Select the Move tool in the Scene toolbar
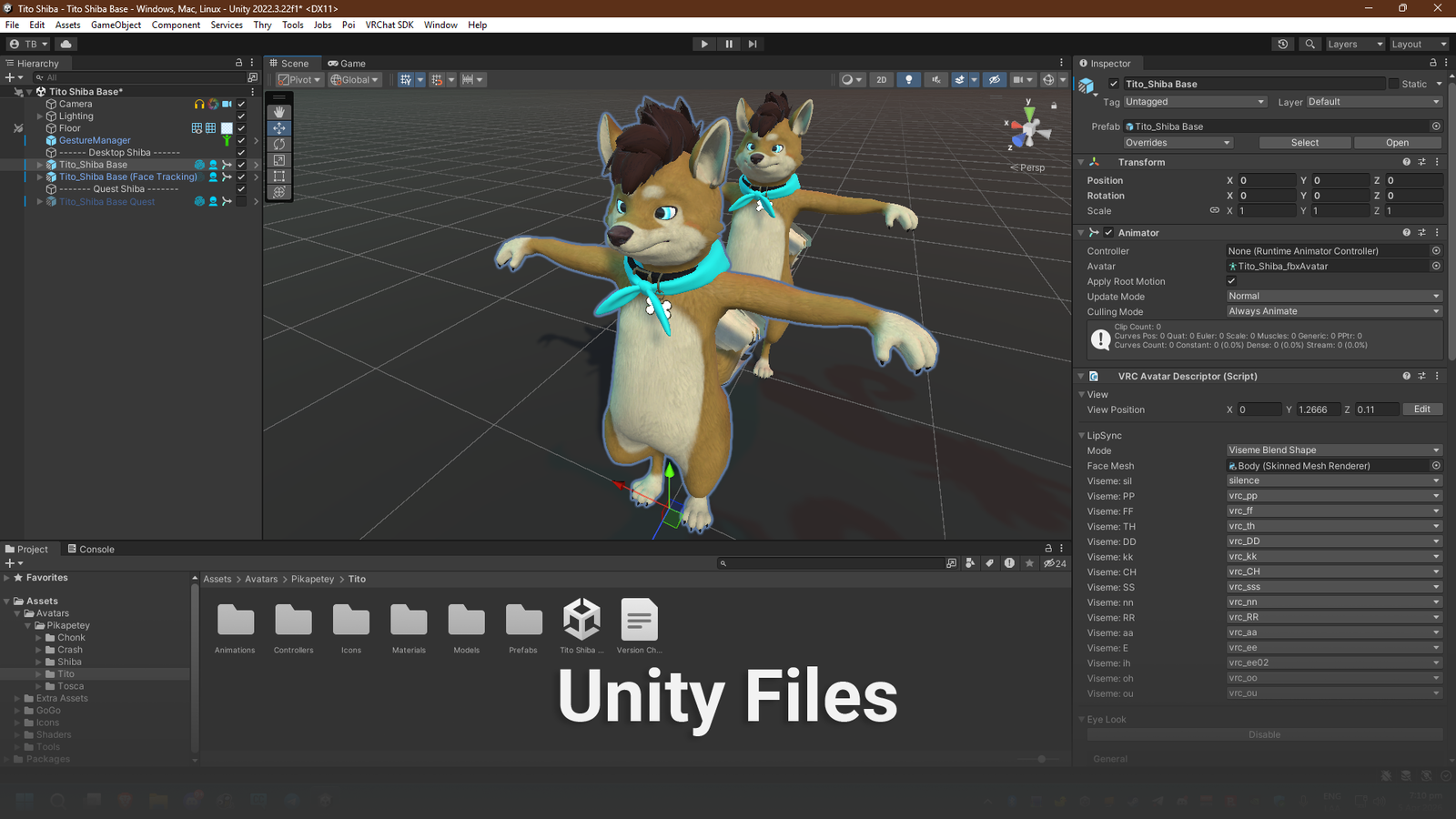The height and width of the screenshot is (819, 1456). [278, 126]
